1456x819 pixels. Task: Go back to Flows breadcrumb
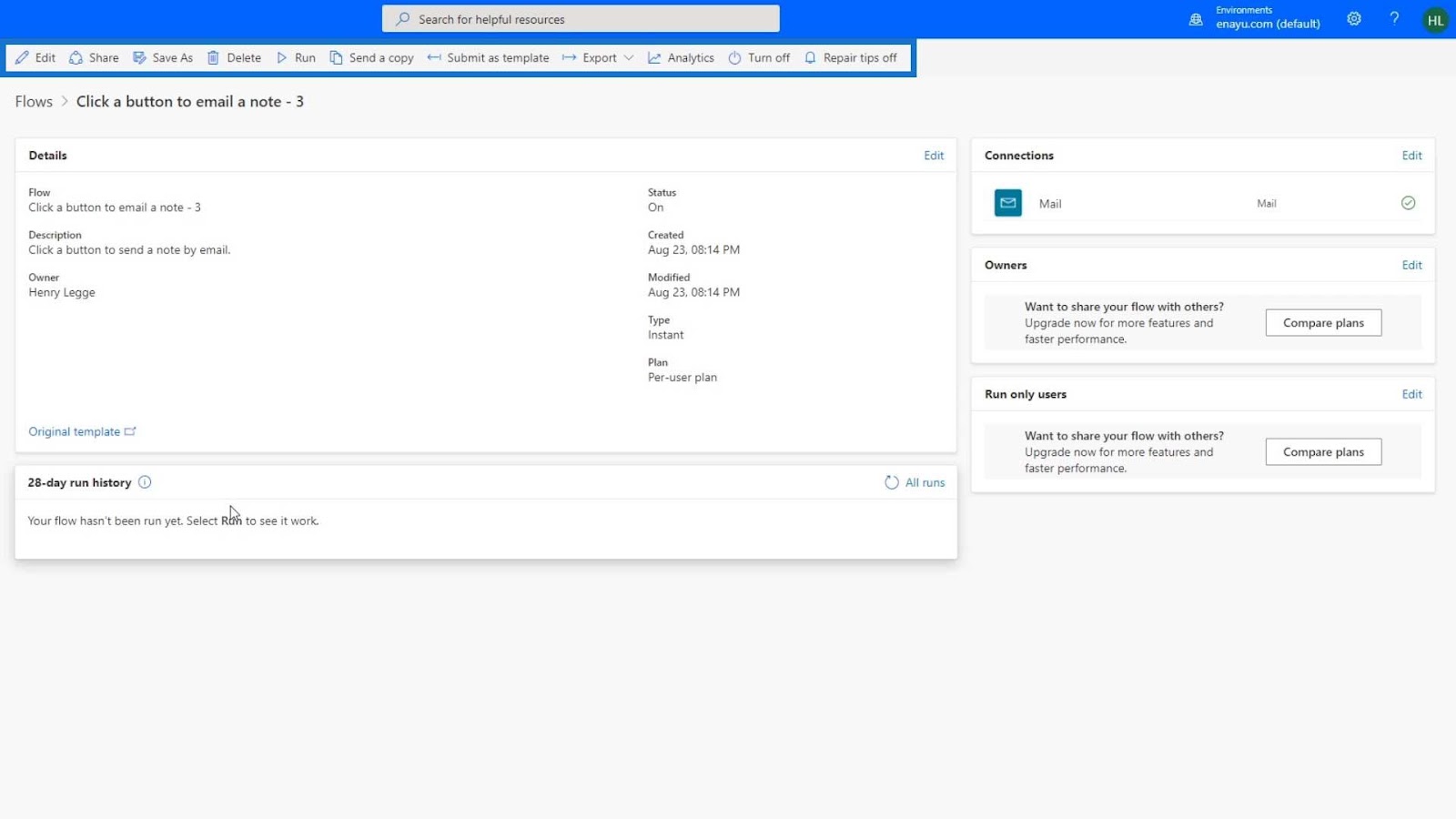(x=34, y=101)
